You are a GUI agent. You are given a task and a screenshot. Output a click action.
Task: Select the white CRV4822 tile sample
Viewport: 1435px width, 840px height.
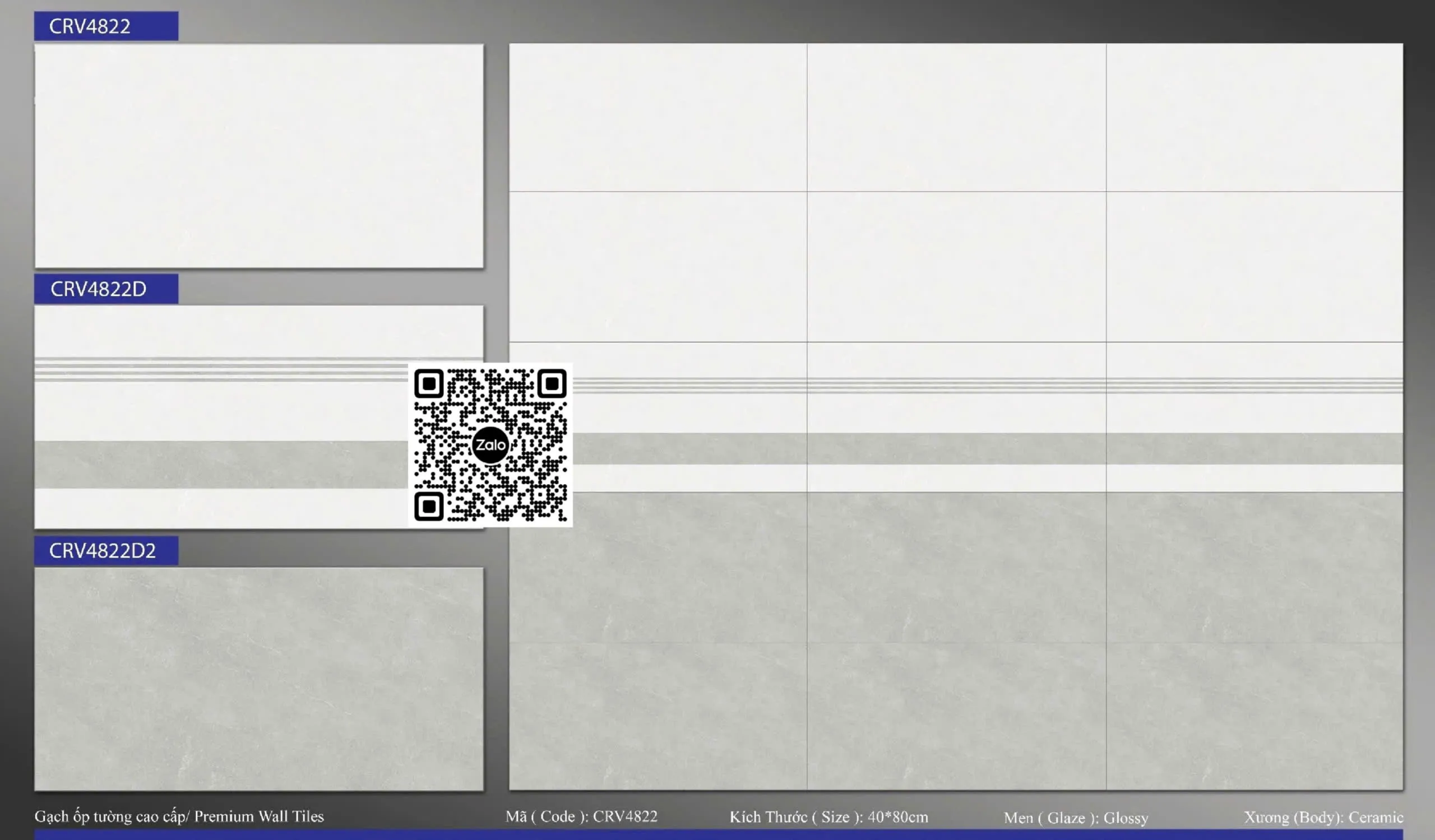click(x=259, y=155)
